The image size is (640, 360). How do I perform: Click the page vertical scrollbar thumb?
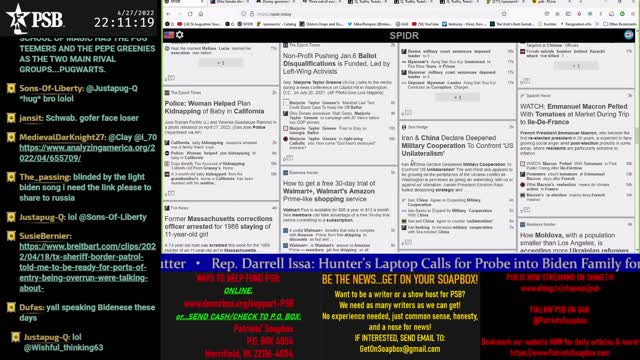(637, 135)
